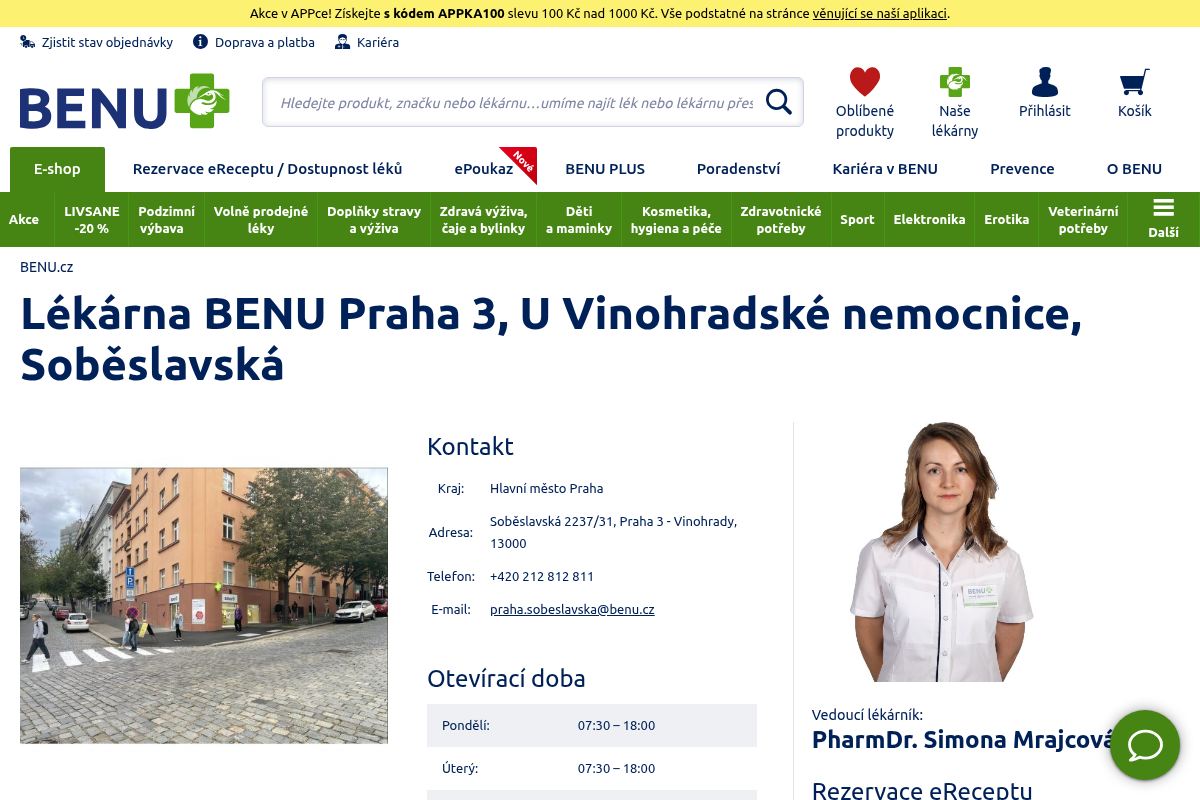Open Zdravotnické potřeby category

click(x=781, y=219)
